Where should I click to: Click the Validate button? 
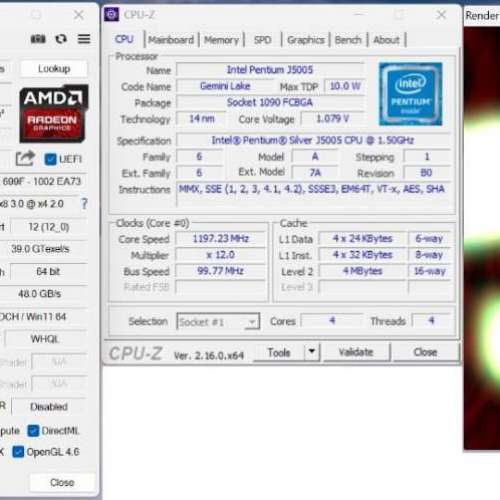(x=356, y=352)
